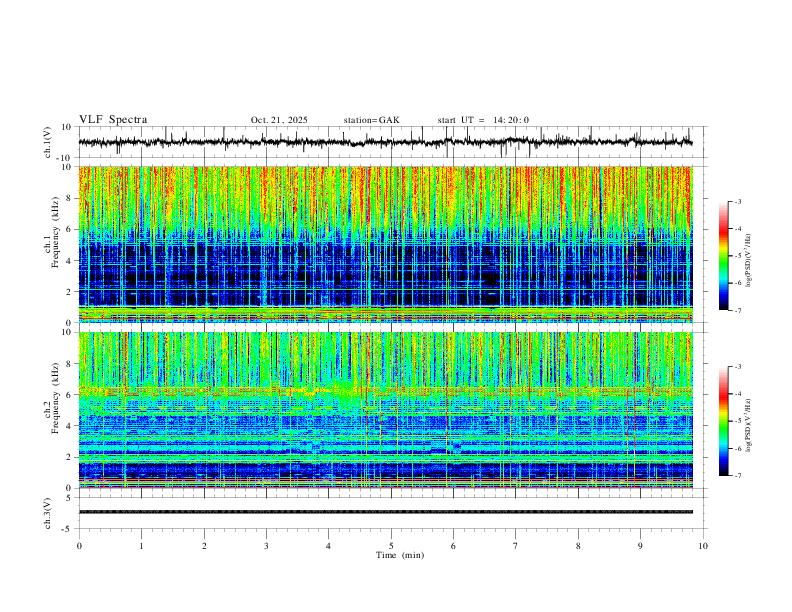Viewport: 792px width, 612px height.
Task: Click Time axis tick label "9"
Action: click(x=640, y=546)
